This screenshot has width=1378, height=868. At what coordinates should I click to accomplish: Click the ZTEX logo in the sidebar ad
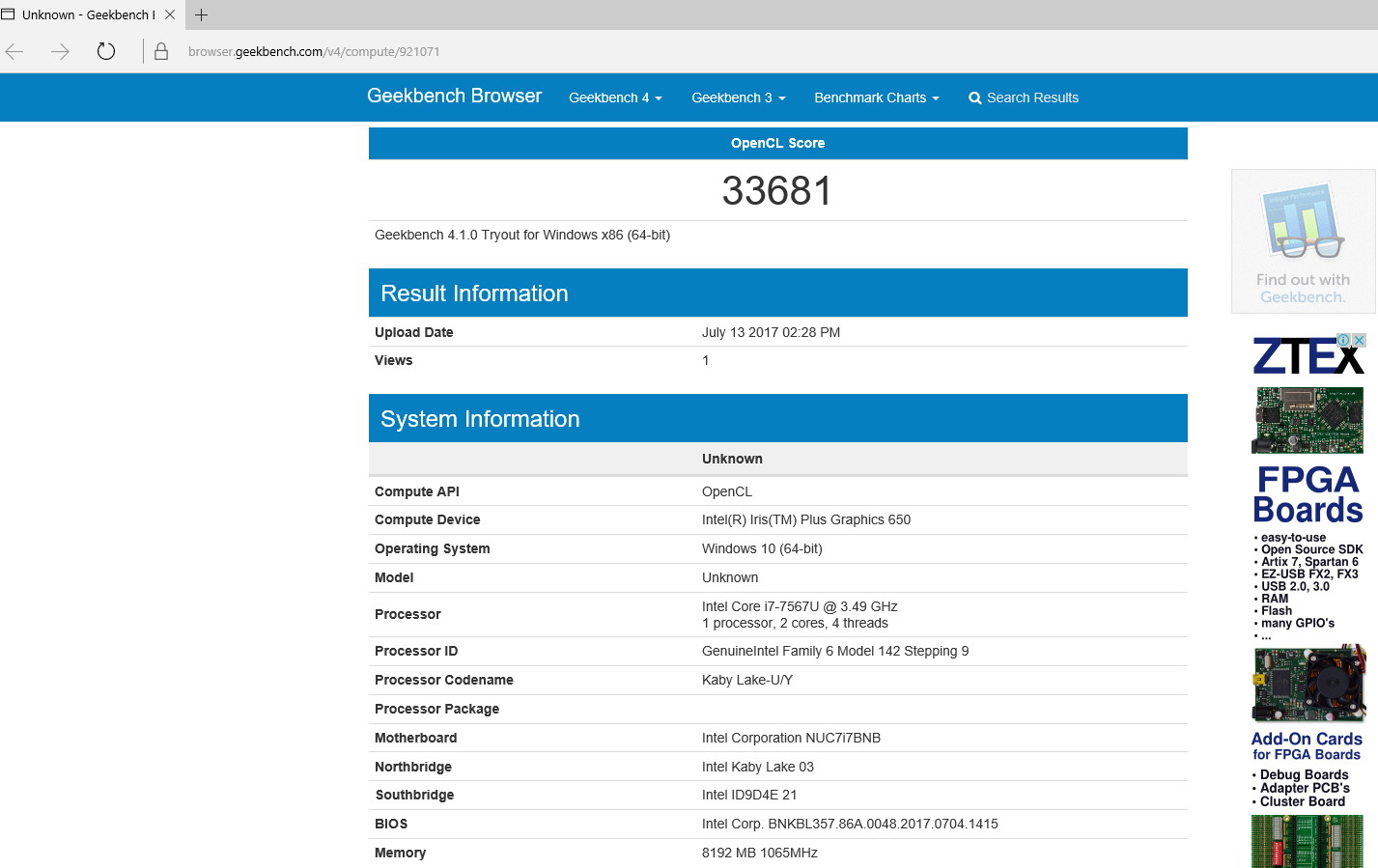pyautogui.click(x=1299, y=357)
